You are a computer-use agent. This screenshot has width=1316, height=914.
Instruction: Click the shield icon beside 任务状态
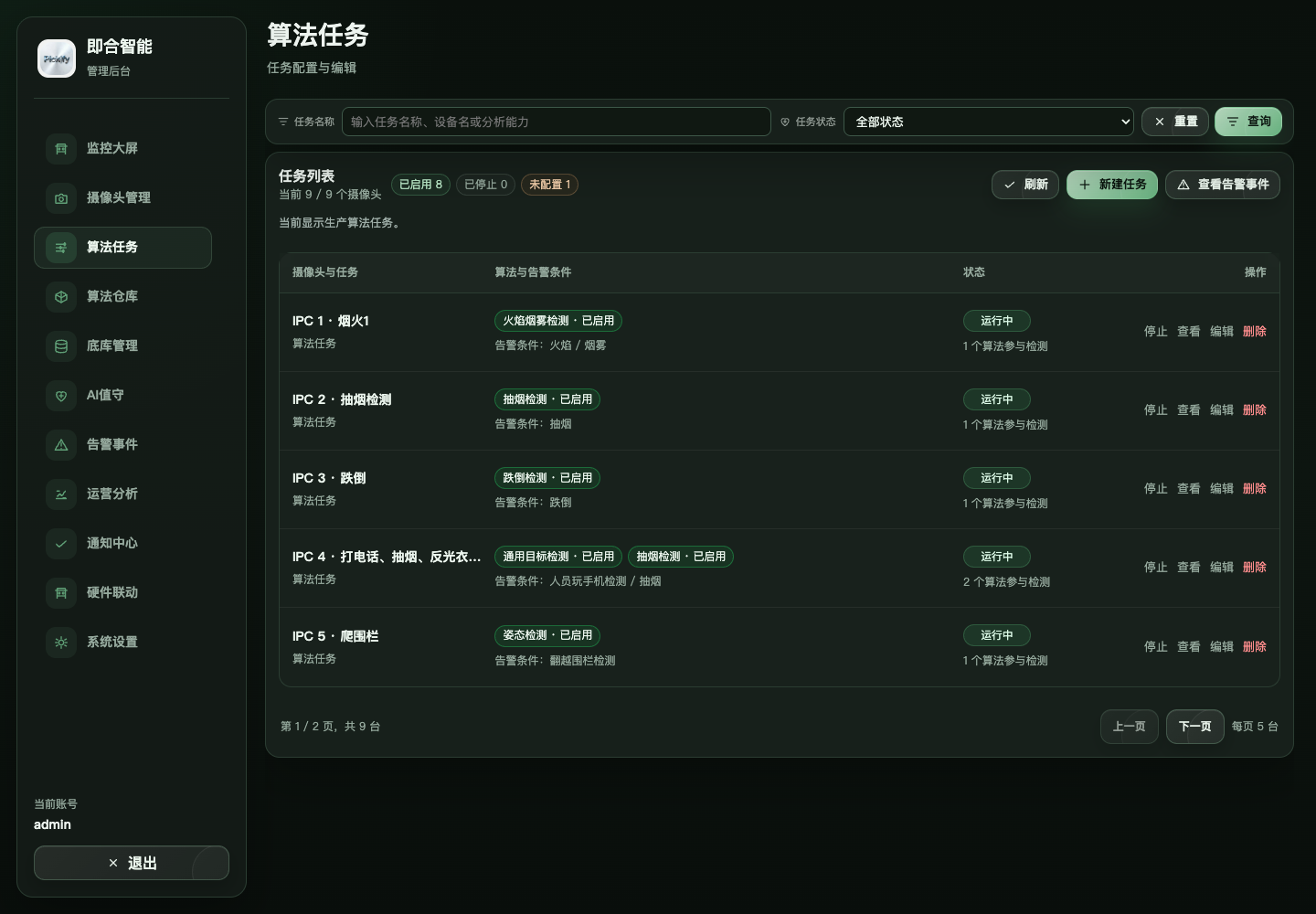[785, 122]
